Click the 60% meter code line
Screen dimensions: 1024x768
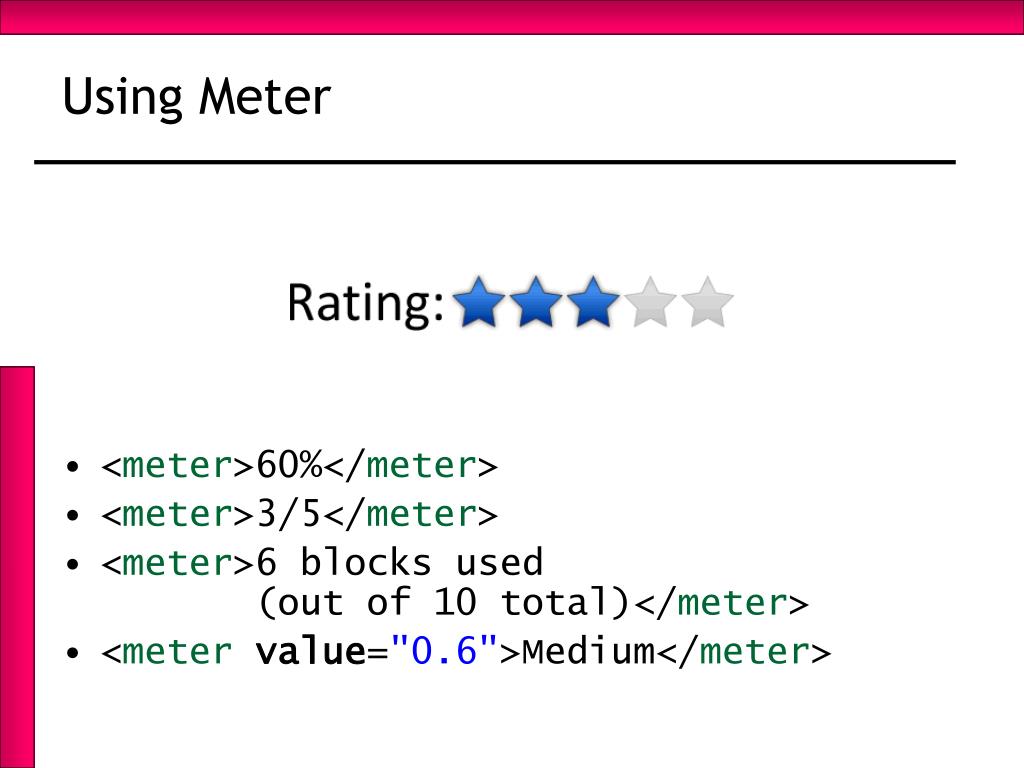300,465
